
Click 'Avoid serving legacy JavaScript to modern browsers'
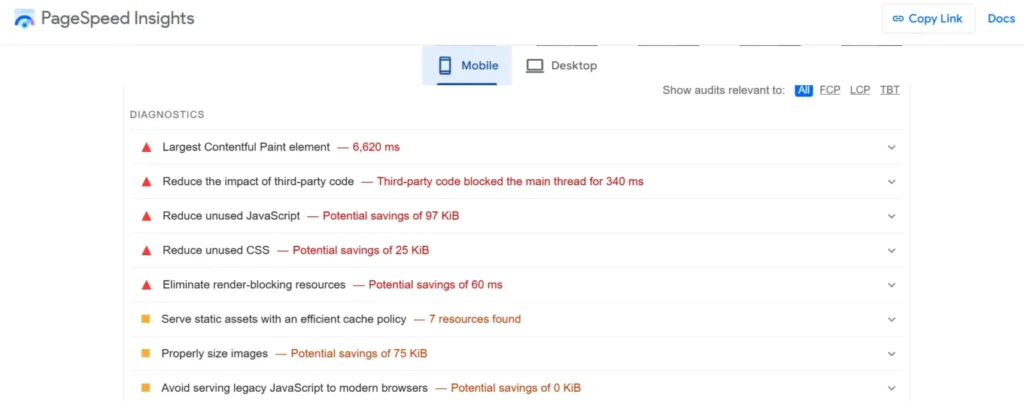tap(295, 388)
